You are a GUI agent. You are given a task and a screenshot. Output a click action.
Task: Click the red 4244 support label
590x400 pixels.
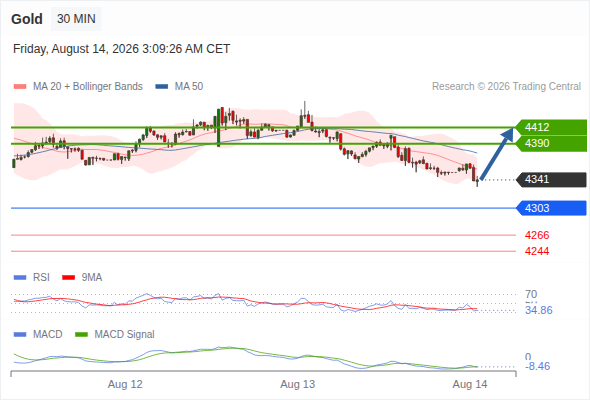coord(537,251)
